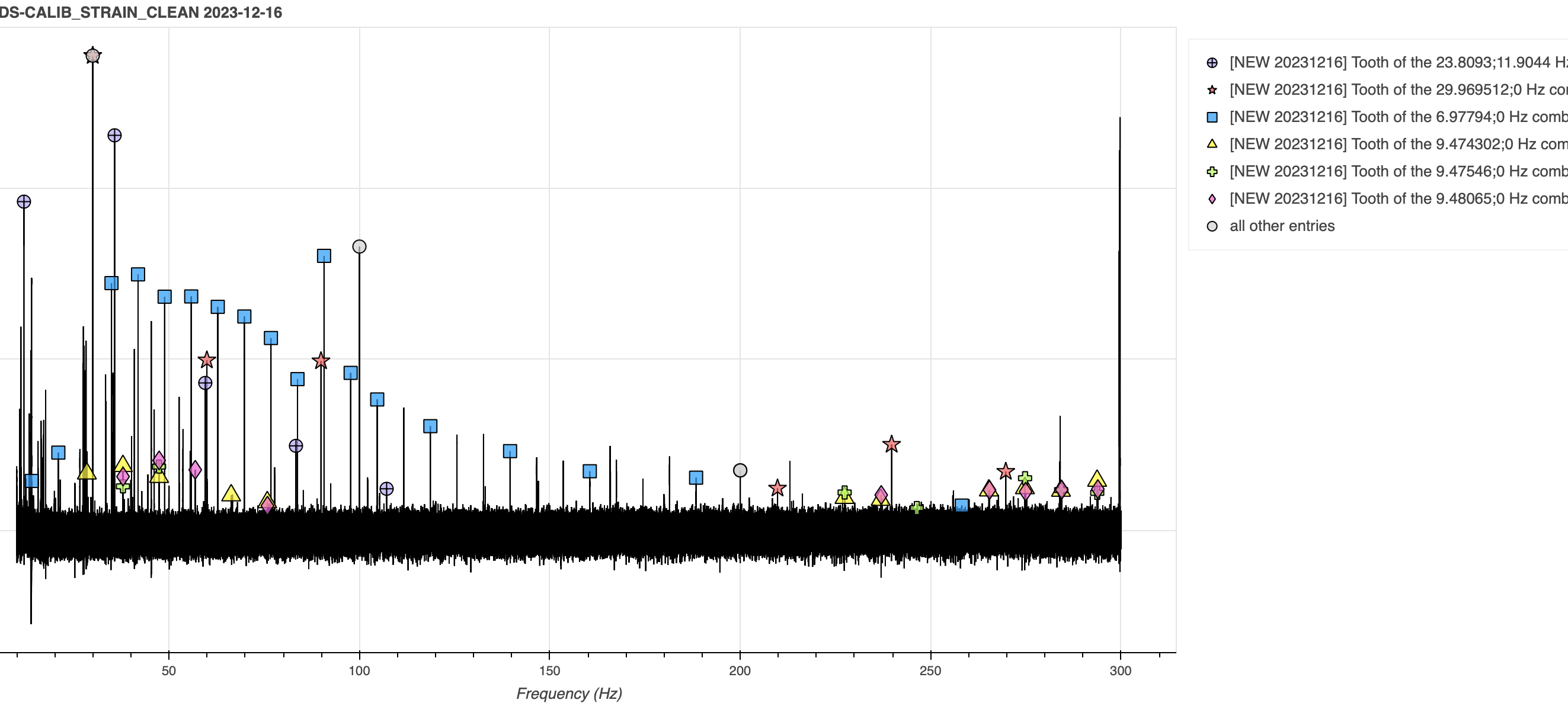Click the gray circle legend glyph
Viewport: 1568px width, 703px height.
pos(1212,226)
